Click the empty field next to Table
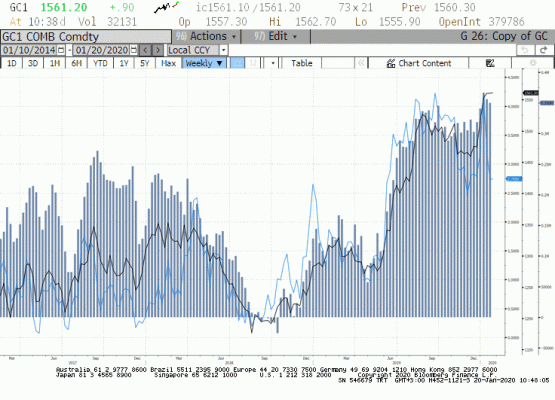Viewport: 555px width, 400px height. point(337,63)
